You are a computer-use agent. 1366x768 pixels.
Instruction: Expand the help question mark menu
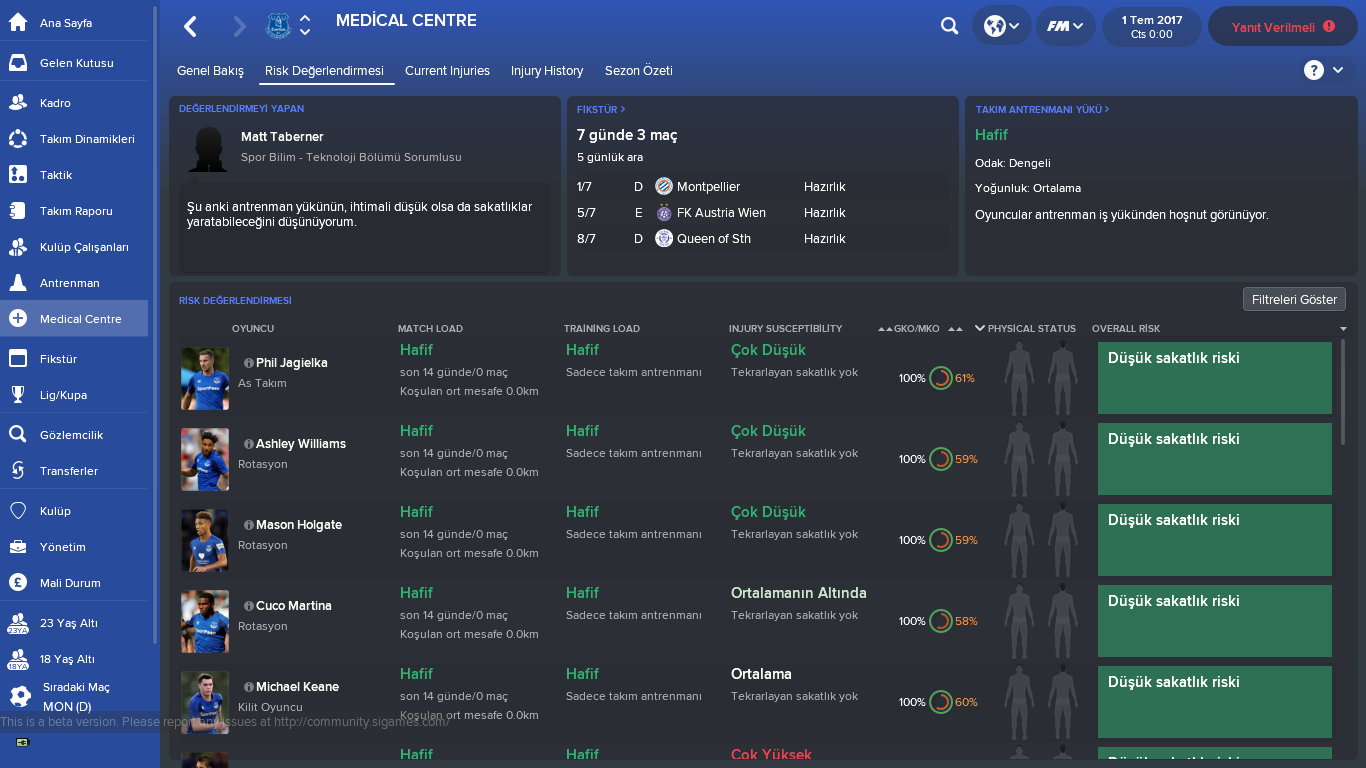(x=1324, y=70)
